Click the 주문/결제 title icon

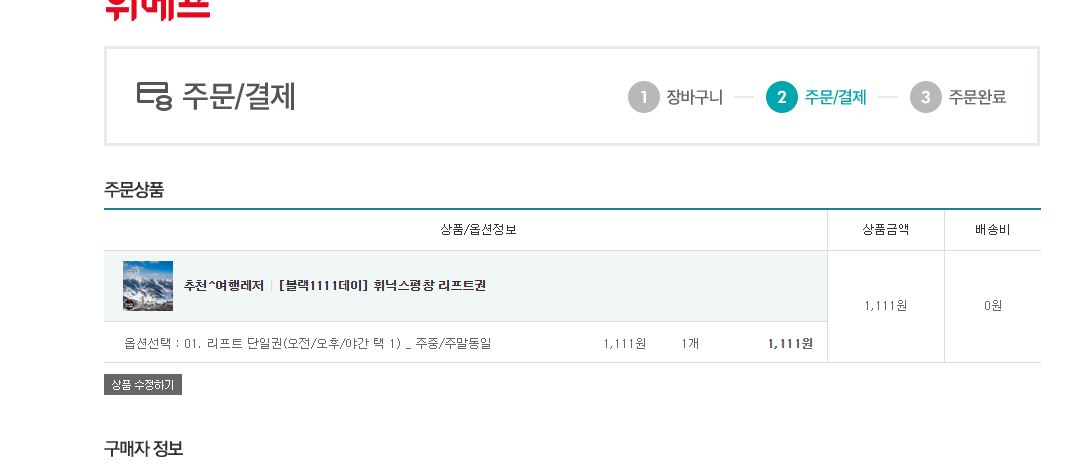pos(154,96)
